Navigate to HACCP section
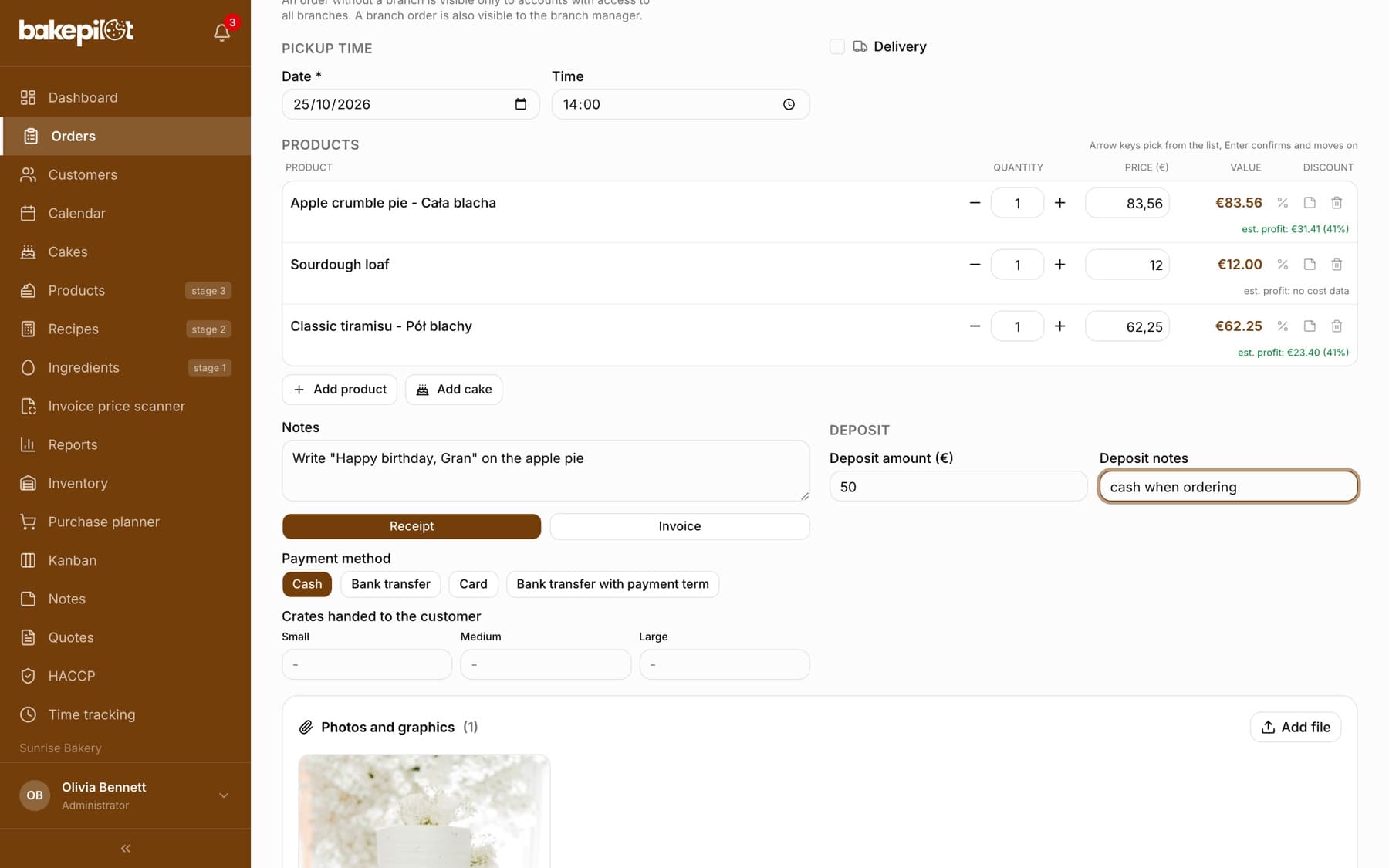Screen dimensions: 1389x868 point(125,676)
